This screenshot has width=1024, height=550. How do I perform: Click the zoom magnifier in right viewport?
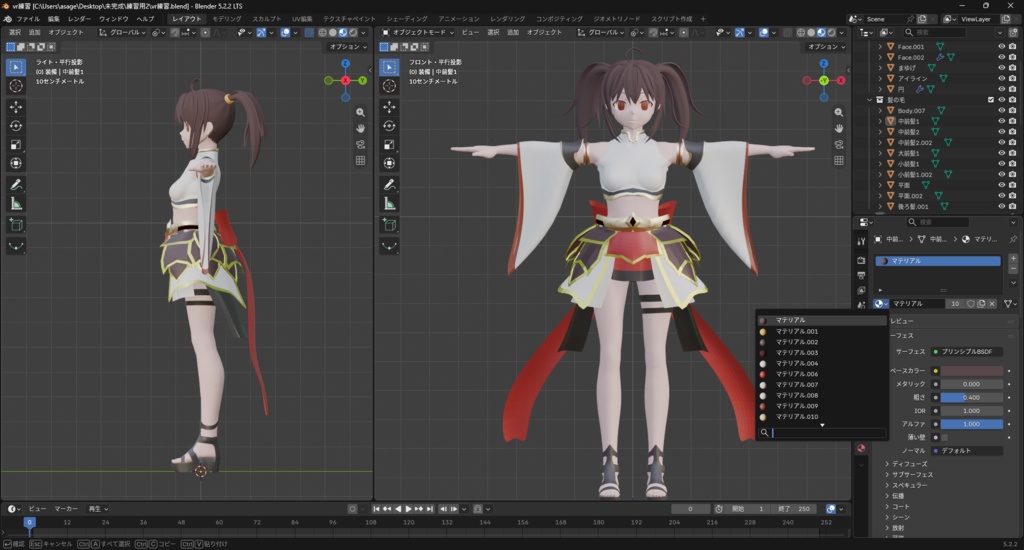(x=839, y=112)
